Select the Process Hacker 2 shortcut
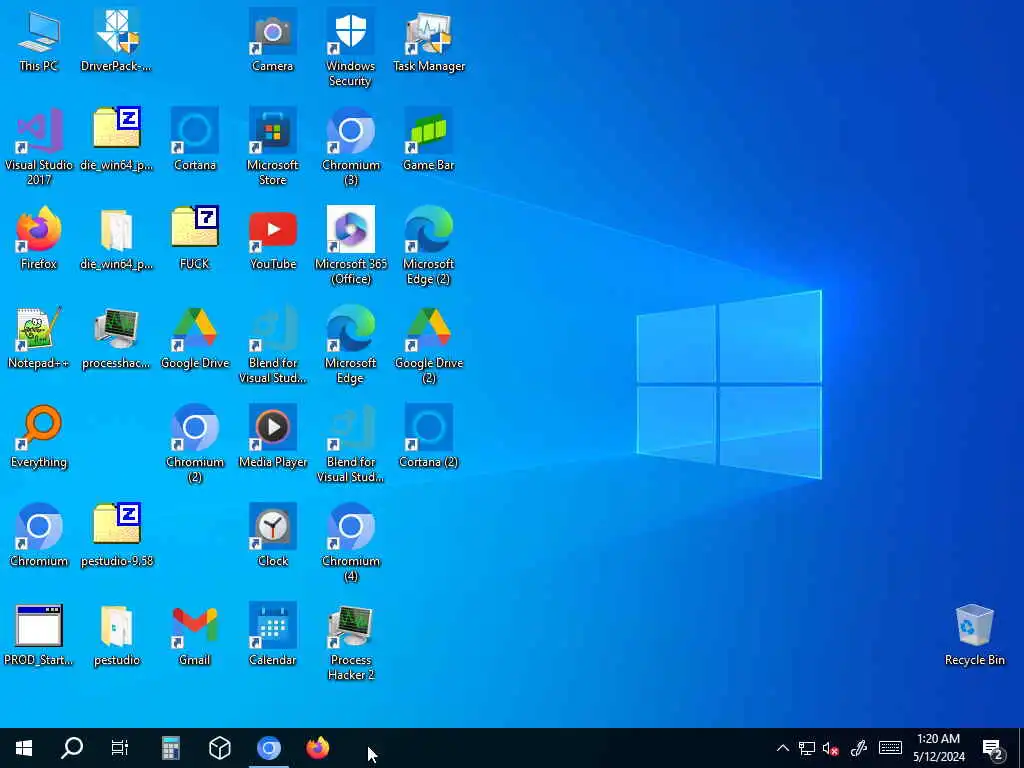 coord(351,643)
